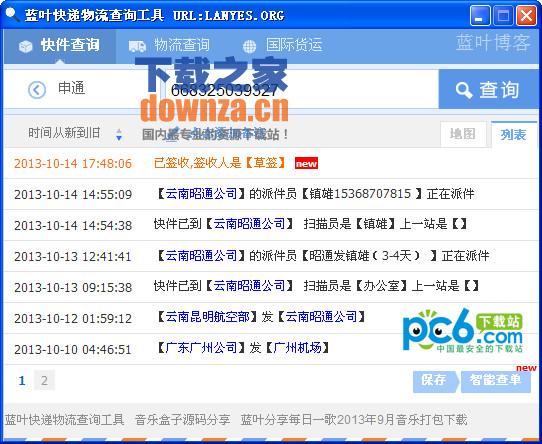The image size is (542, 444).
Task: Click the globe icon beside 国际货运
Action: tap(249, 46)
